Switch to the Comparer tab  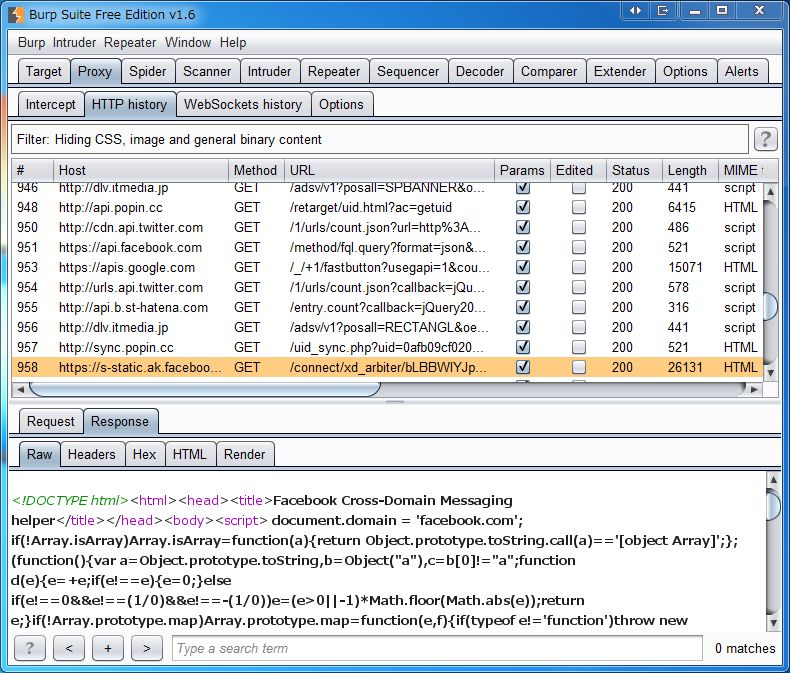coord(549,71)
